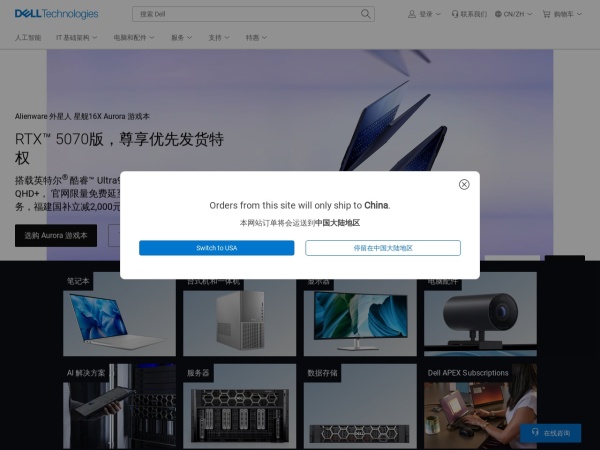Open the AI 解决方案 category tile
This screenshot has width=600, height=450.
coord(119,406)
